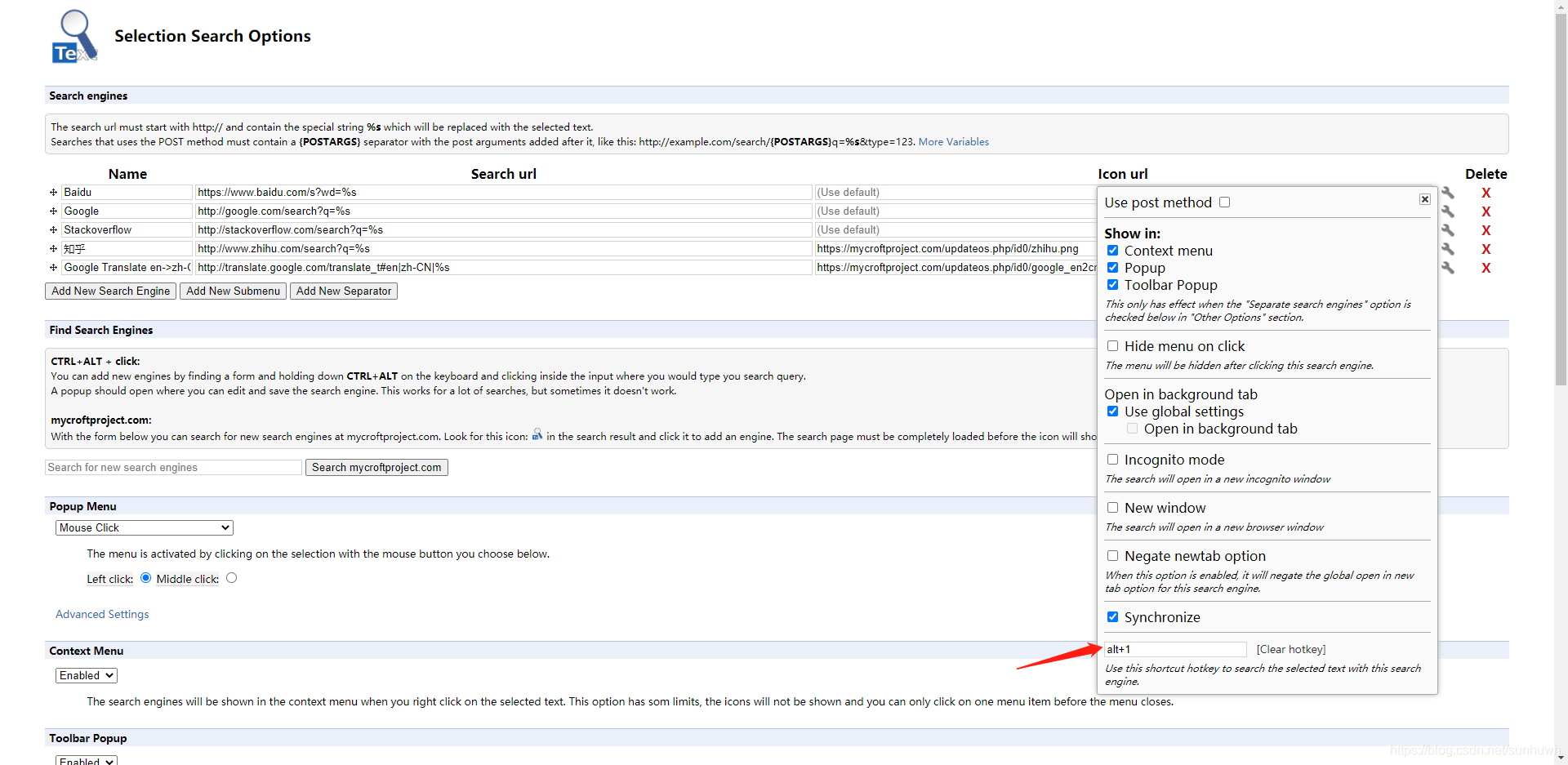Open wrench settings for 知乎 engine
The height and width of the screenshot is (765, 1568).
[x=1448, y=249]
